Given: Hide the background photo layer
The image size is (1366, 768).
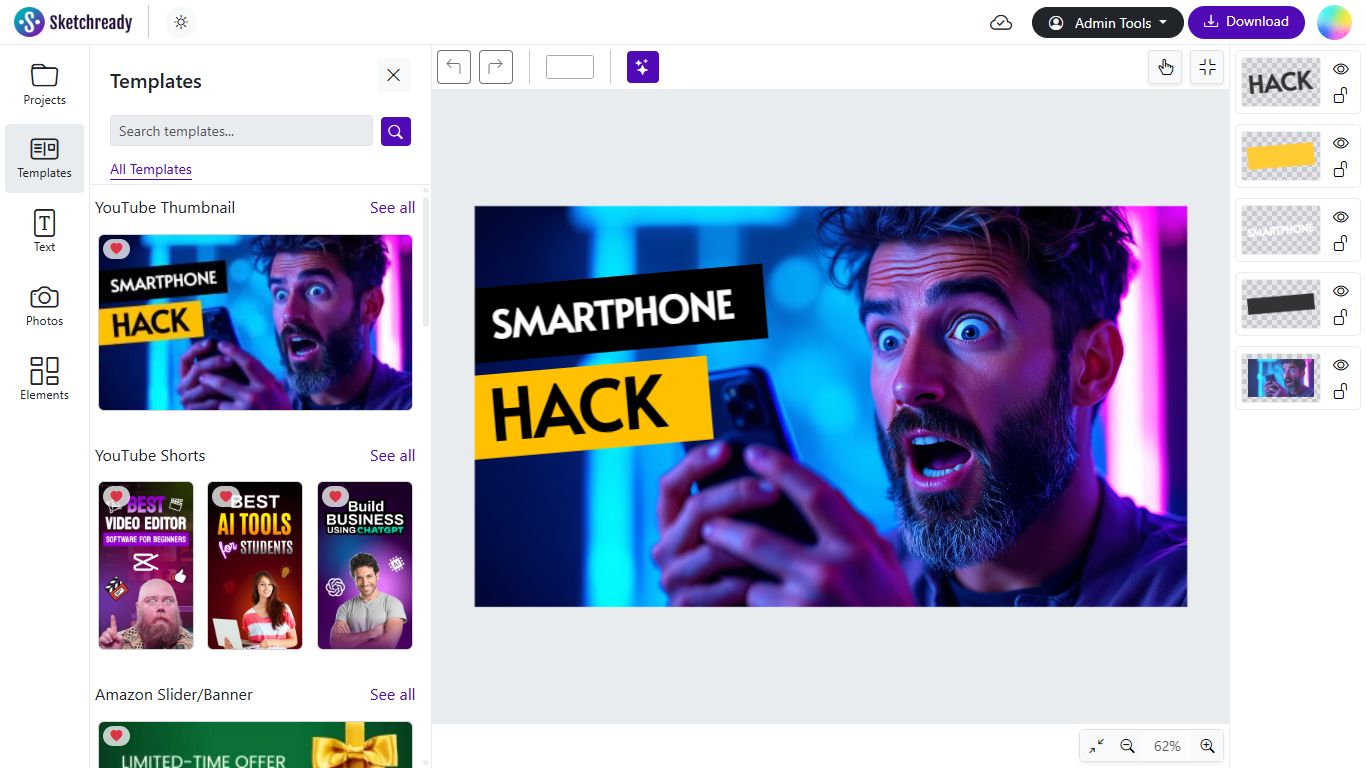Looking at the screenshot, I should pyautogui.click(x=1341, y=365).
